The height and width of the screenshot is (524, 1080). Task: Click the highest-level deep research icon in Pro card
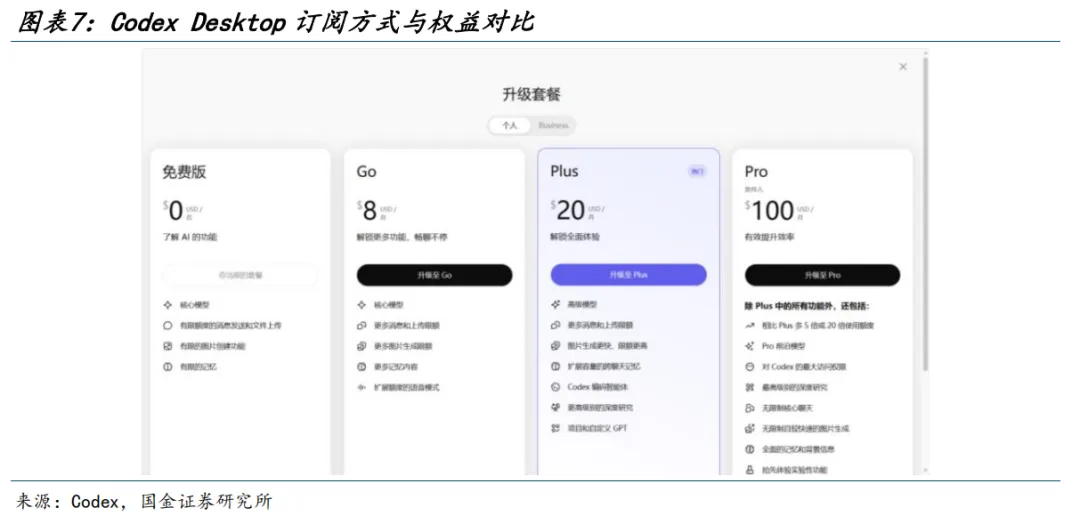tap(750, 387)
